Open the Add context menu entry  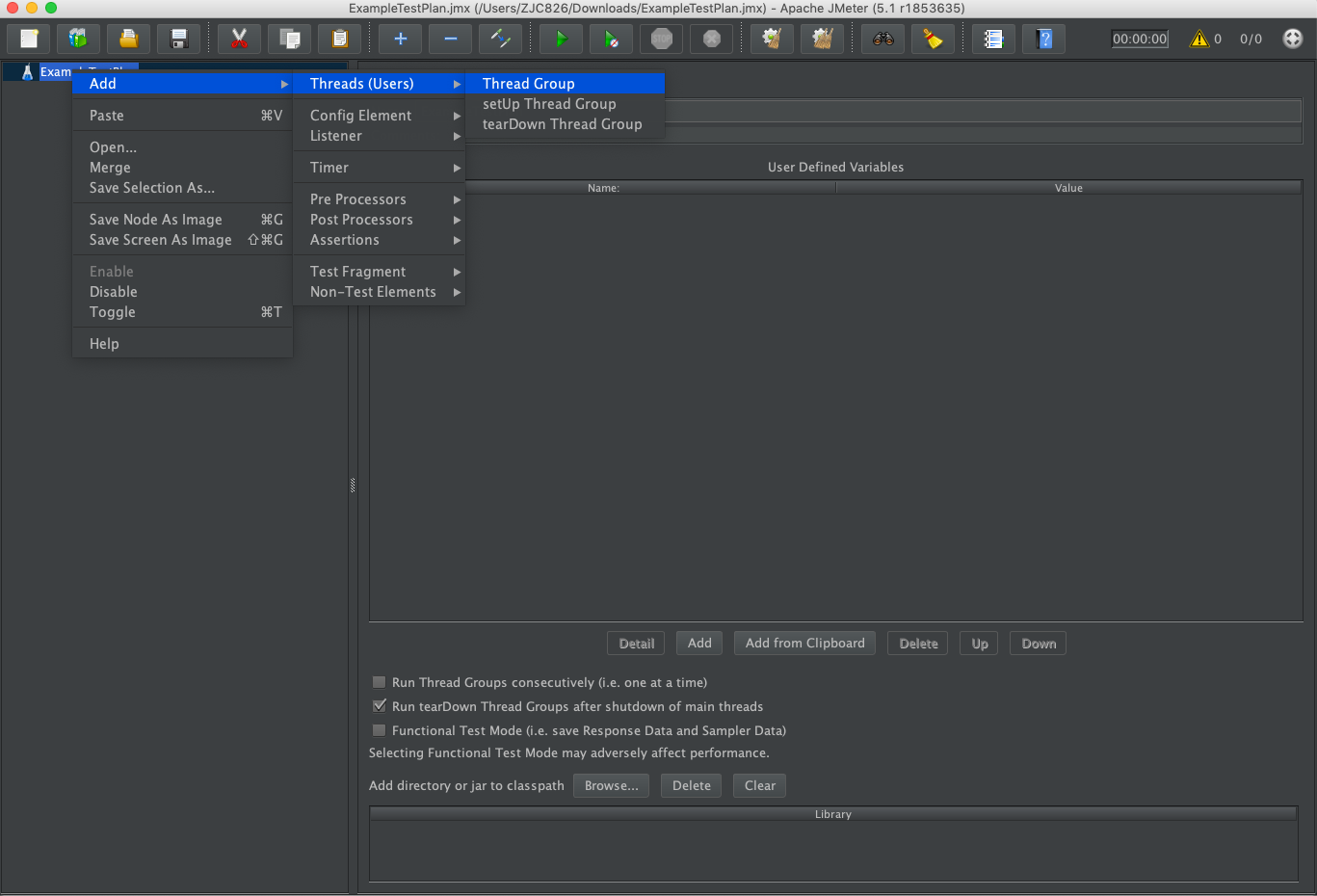pyautogui.click(x=182, y=84)
